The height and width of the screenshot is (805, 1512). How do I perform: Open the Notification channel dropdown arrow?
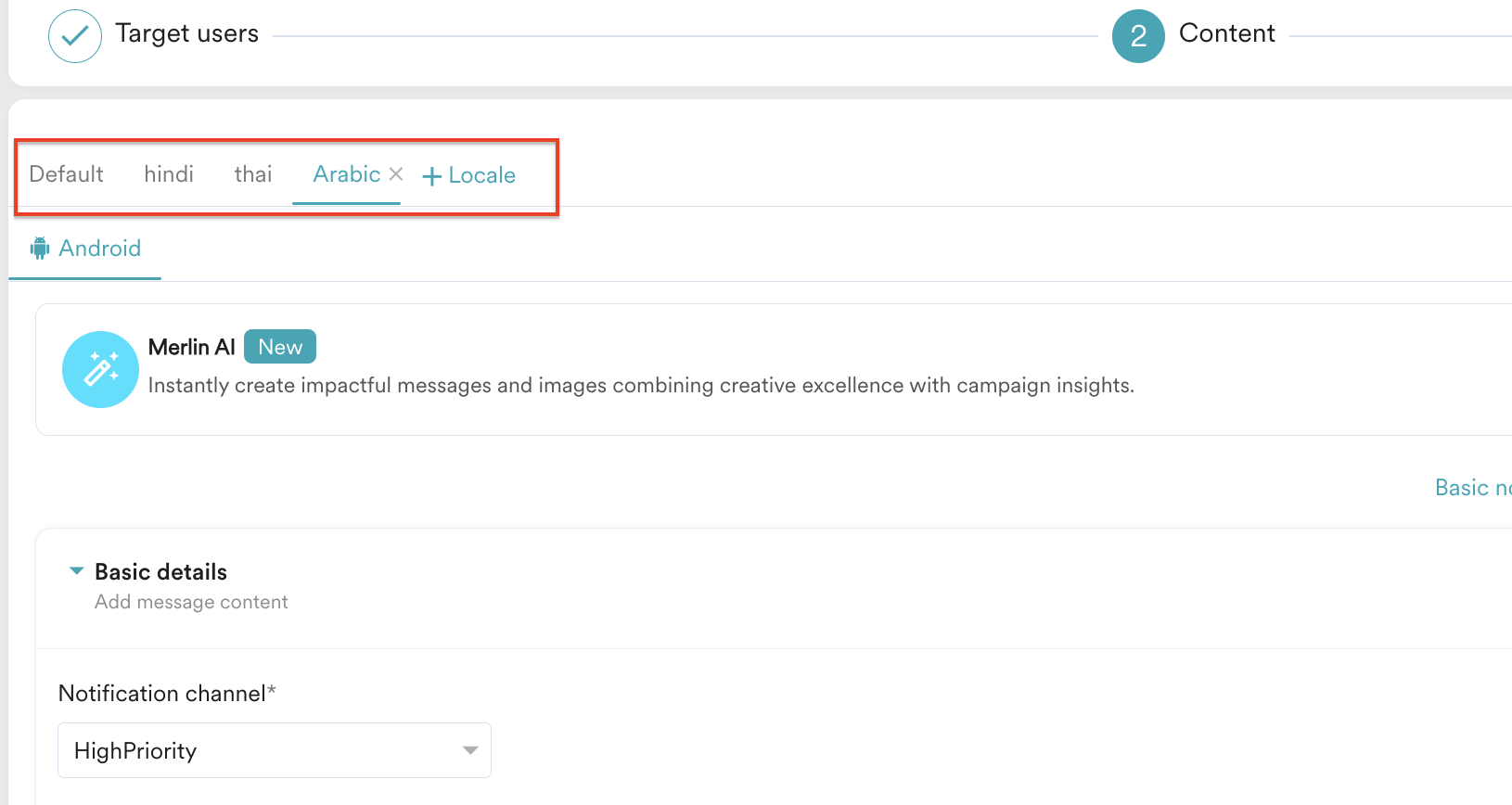(470, 750)
